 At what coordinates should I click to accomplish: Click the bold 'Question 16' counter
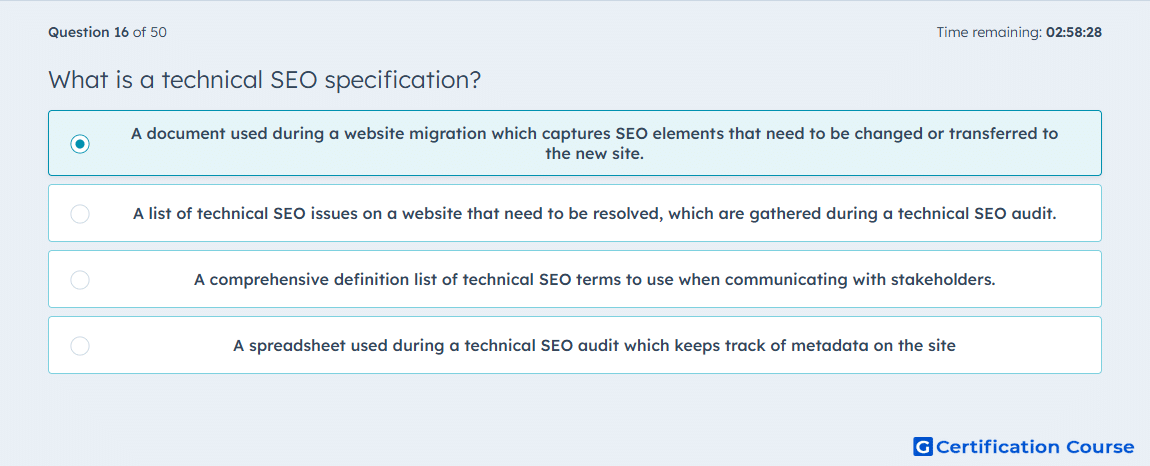point(89,32)
